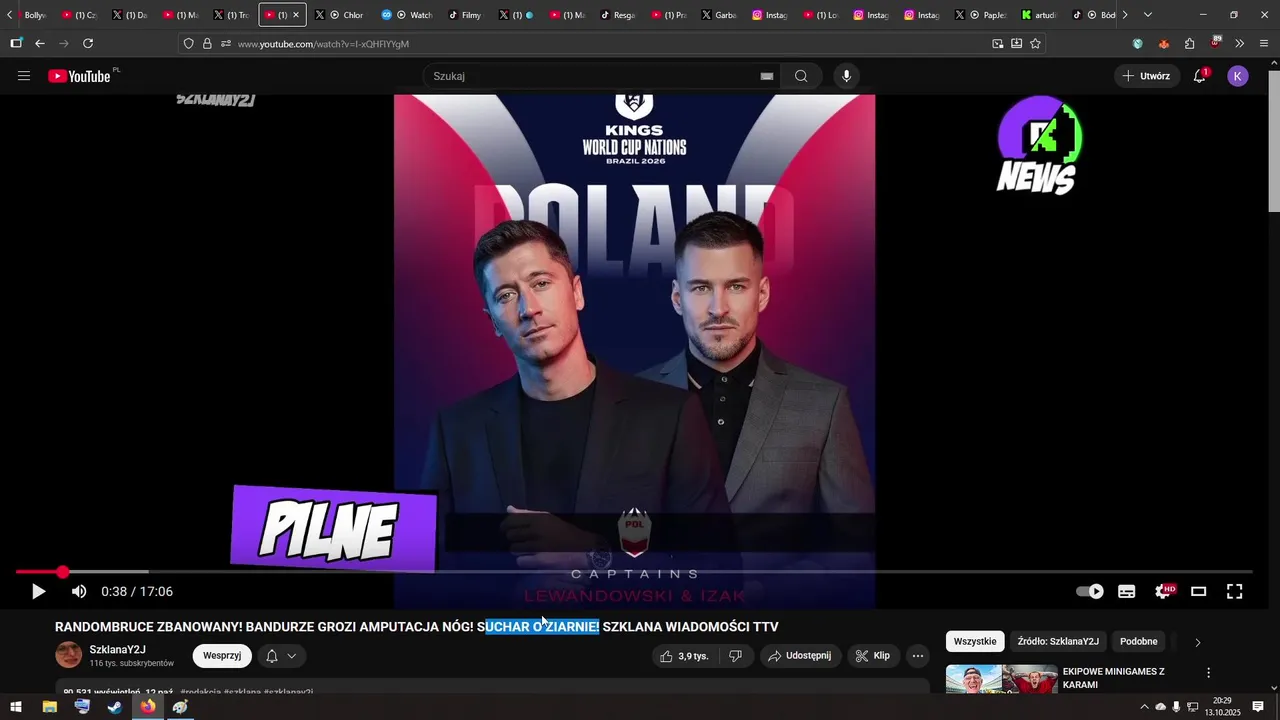Reload the current page
1280x720 pixels.
[x=88, y=44]
